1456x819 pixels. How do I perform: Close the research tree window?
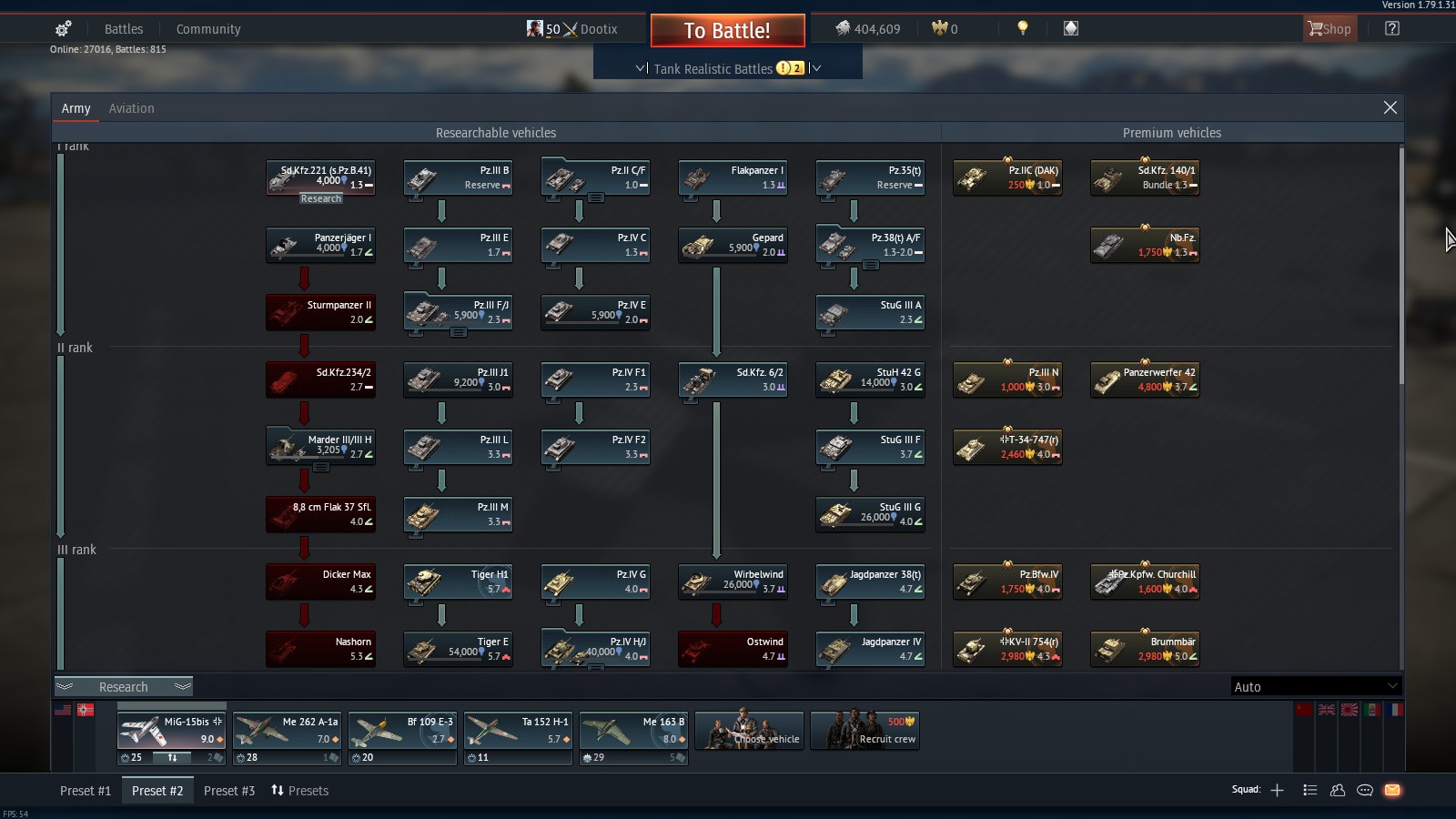[x=1390, y=107]
